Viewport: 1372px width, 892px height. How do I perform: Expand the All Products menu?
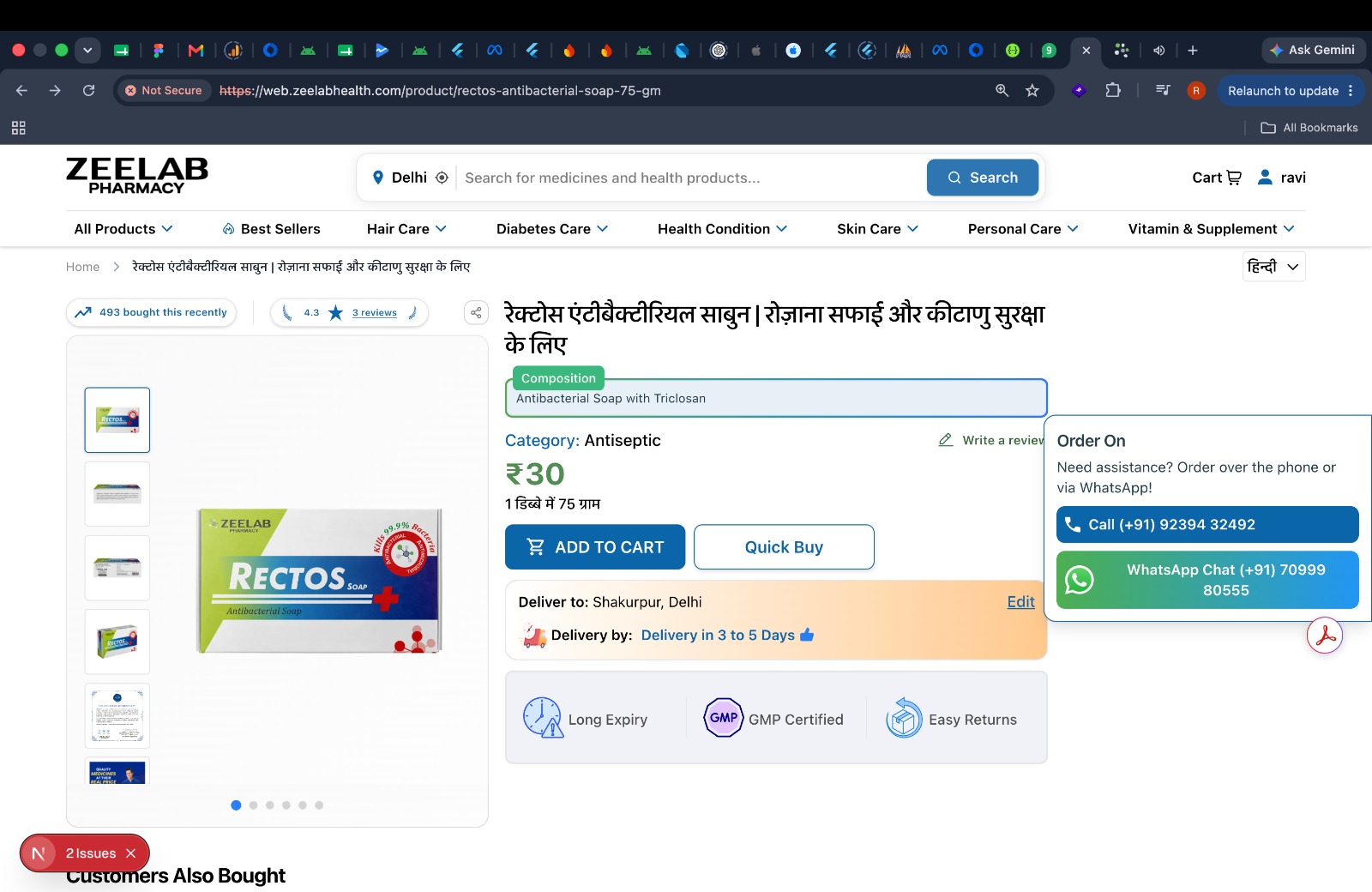[x=123, y=229]
